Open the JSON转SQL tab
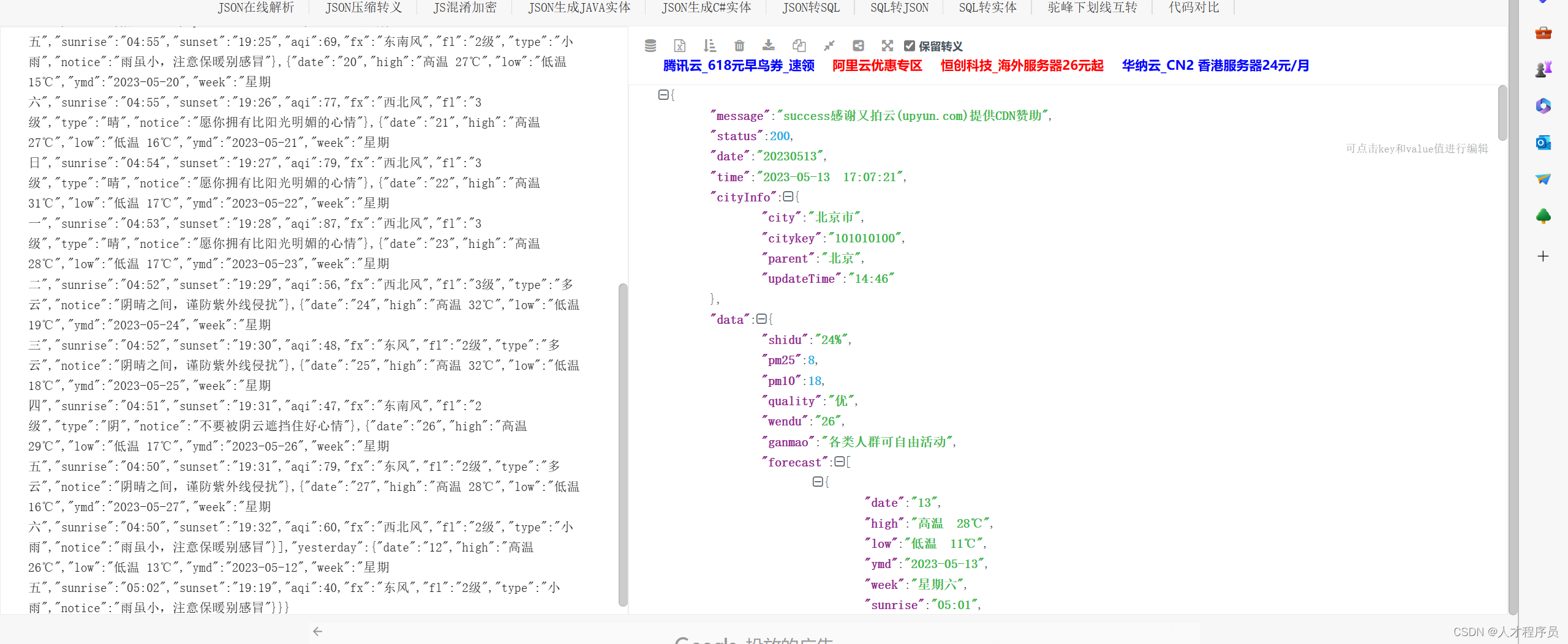Viewport: 1568px width, 644px height. (x=811, y=7)
